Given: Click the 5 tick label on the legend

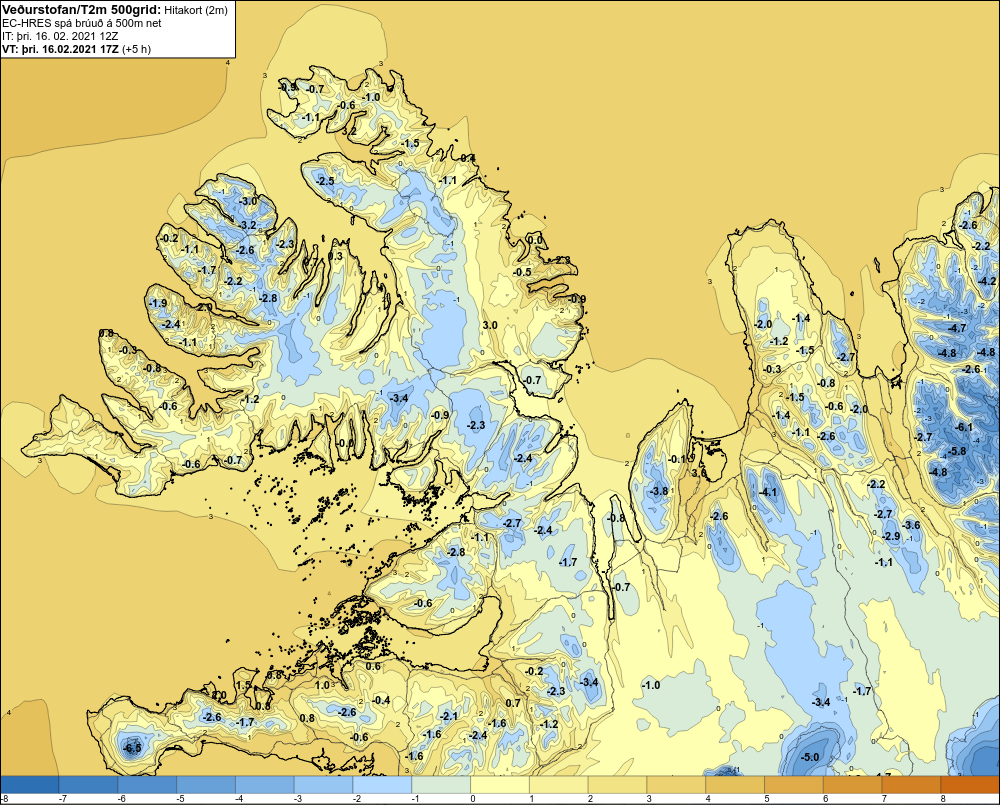Looking at the screenshot, I should click(767, 799).
